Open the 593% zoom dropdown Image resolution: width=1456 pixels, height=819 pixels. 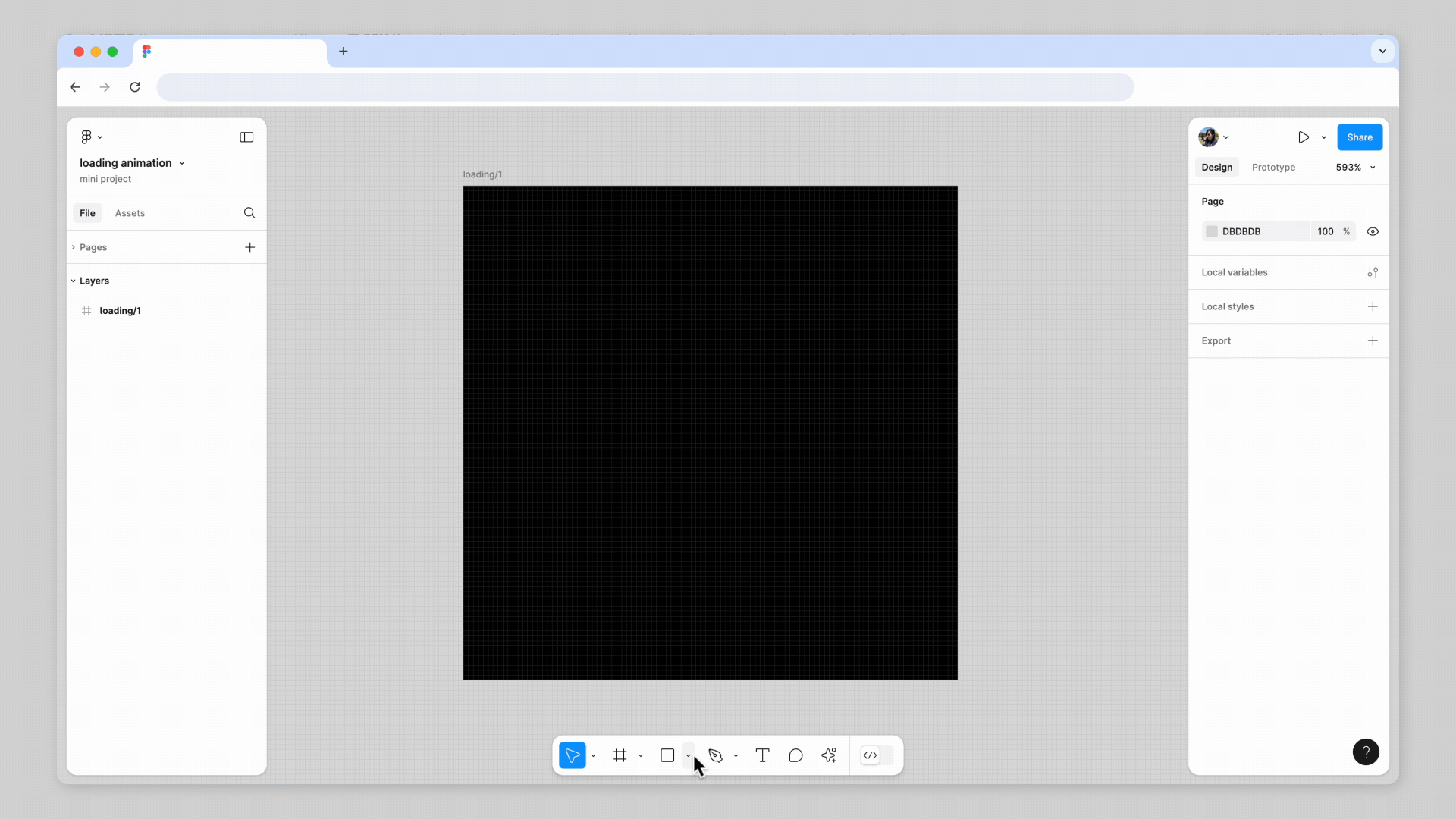click(x=1356, y=168)
